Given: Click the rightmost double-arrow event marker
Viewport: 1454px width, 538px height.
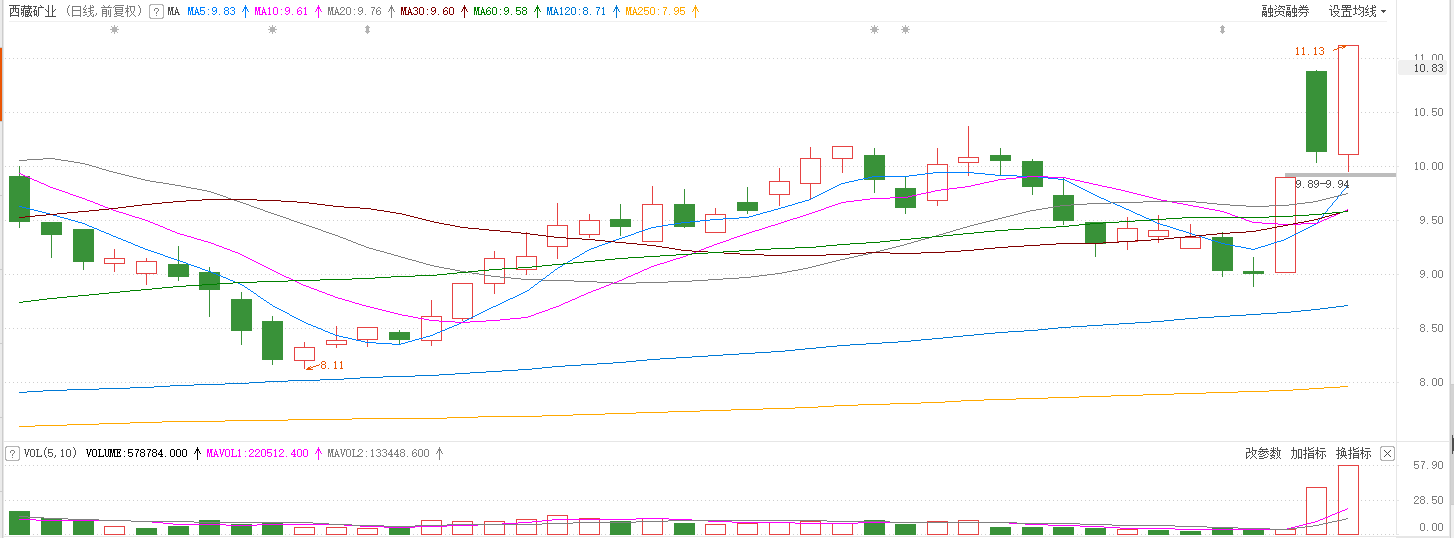Looking at the screenshot, I should coord(1221,30).
